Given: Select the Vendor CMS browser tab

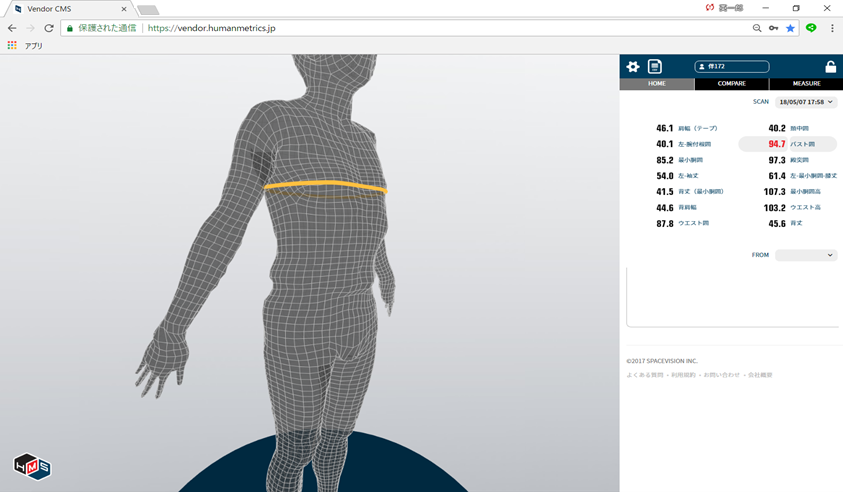Looking at the screenshot, I should click(x=69, y=9).
